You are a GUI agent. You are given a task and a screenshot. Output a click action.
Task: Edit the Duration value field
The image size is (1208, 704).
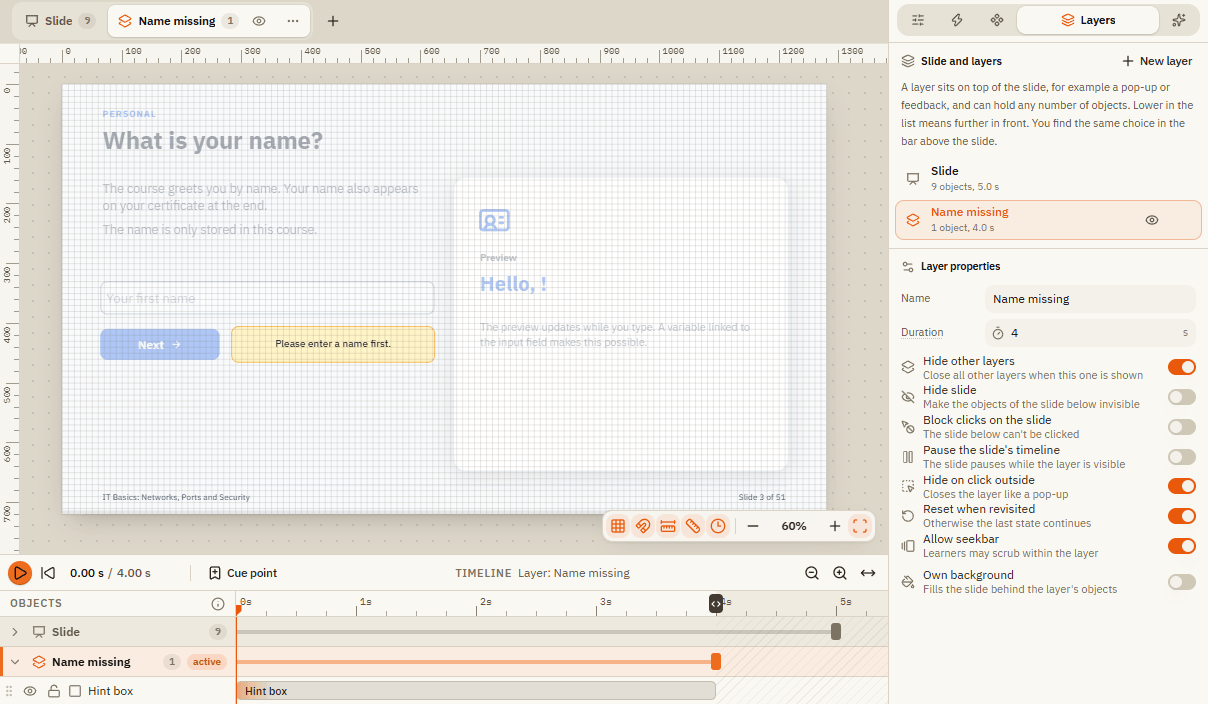1090,333
